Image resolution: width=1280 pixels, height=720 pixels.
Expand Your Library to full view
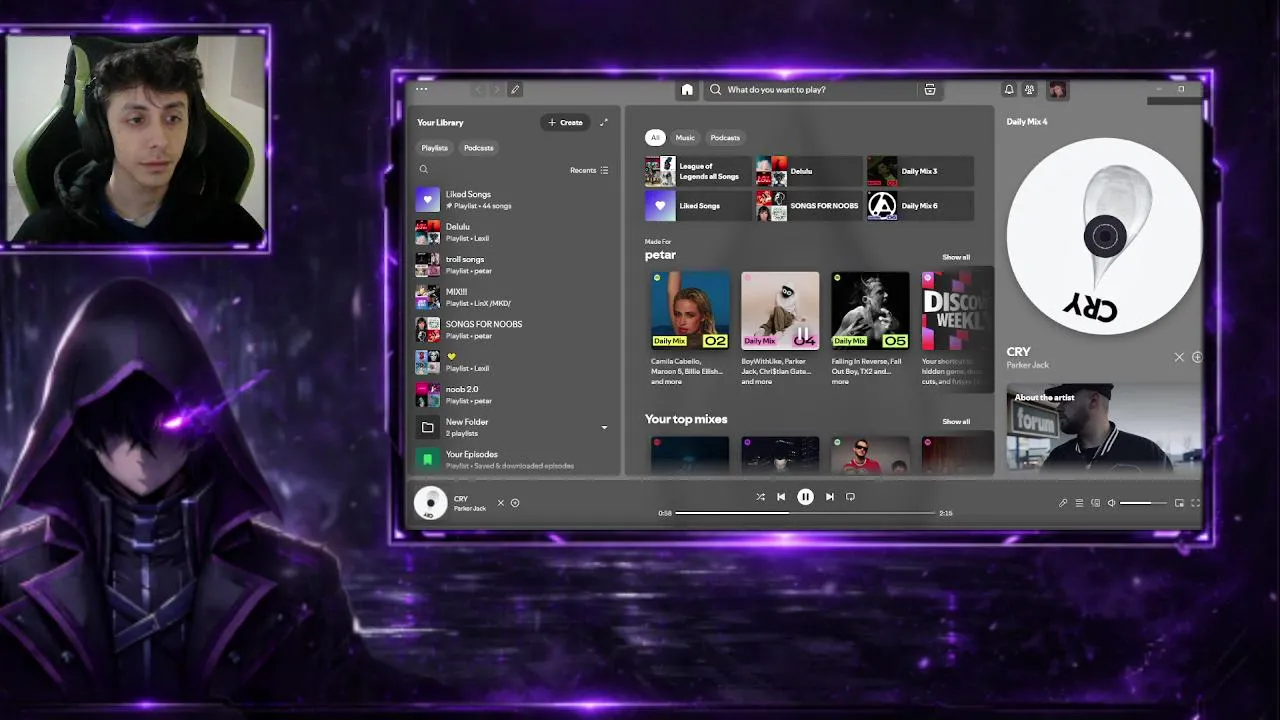(x=603, y=122)
